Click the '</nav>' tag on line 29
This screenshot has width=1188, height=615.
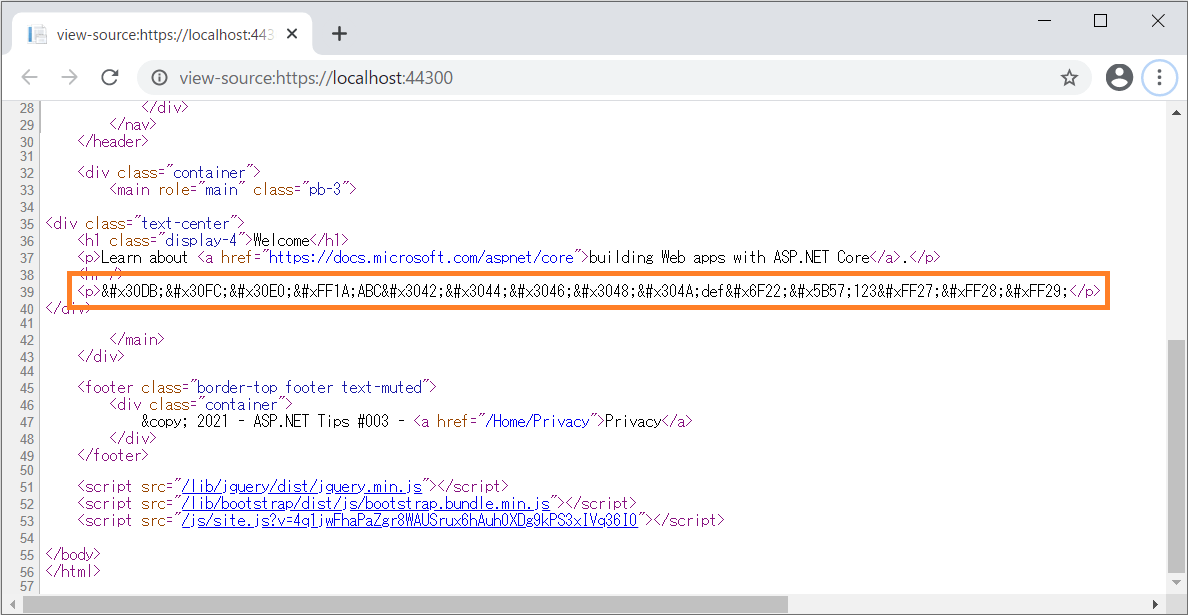pyautogui.click(x=133, y=124)
